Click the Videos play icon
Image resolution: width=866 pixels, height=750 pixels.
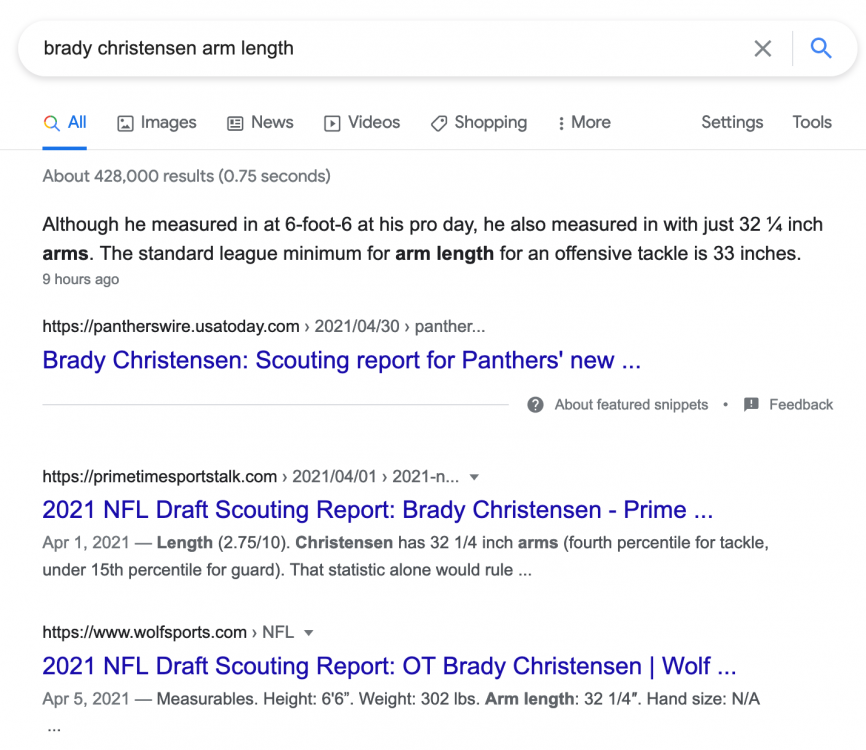[x=332, y=123]
